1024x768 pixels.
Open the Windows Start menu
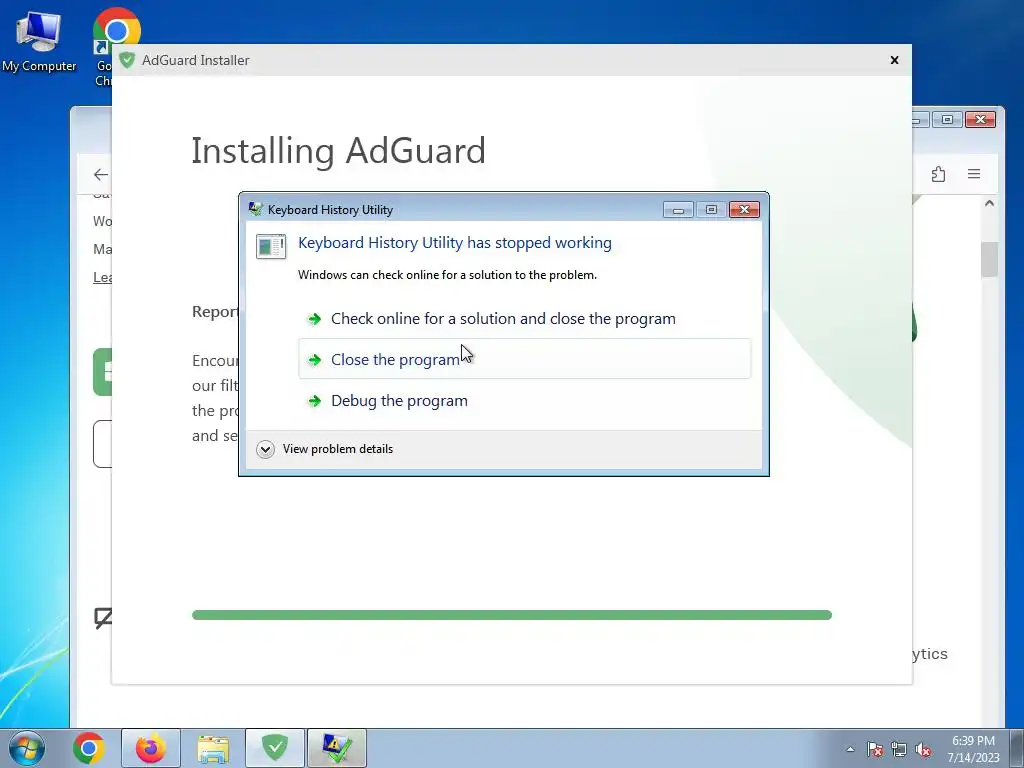pos(26,748)
